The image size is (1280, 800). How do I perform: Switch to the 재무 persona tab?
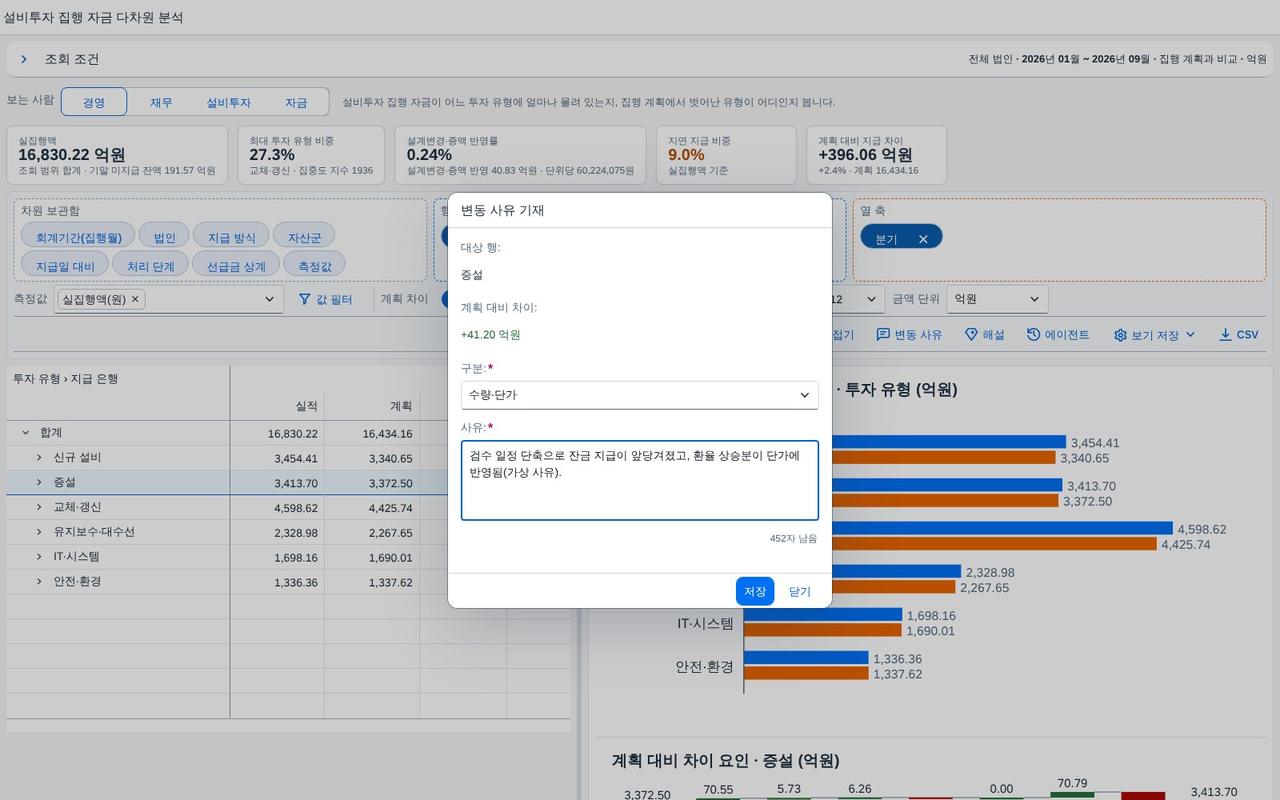[161, 102]
